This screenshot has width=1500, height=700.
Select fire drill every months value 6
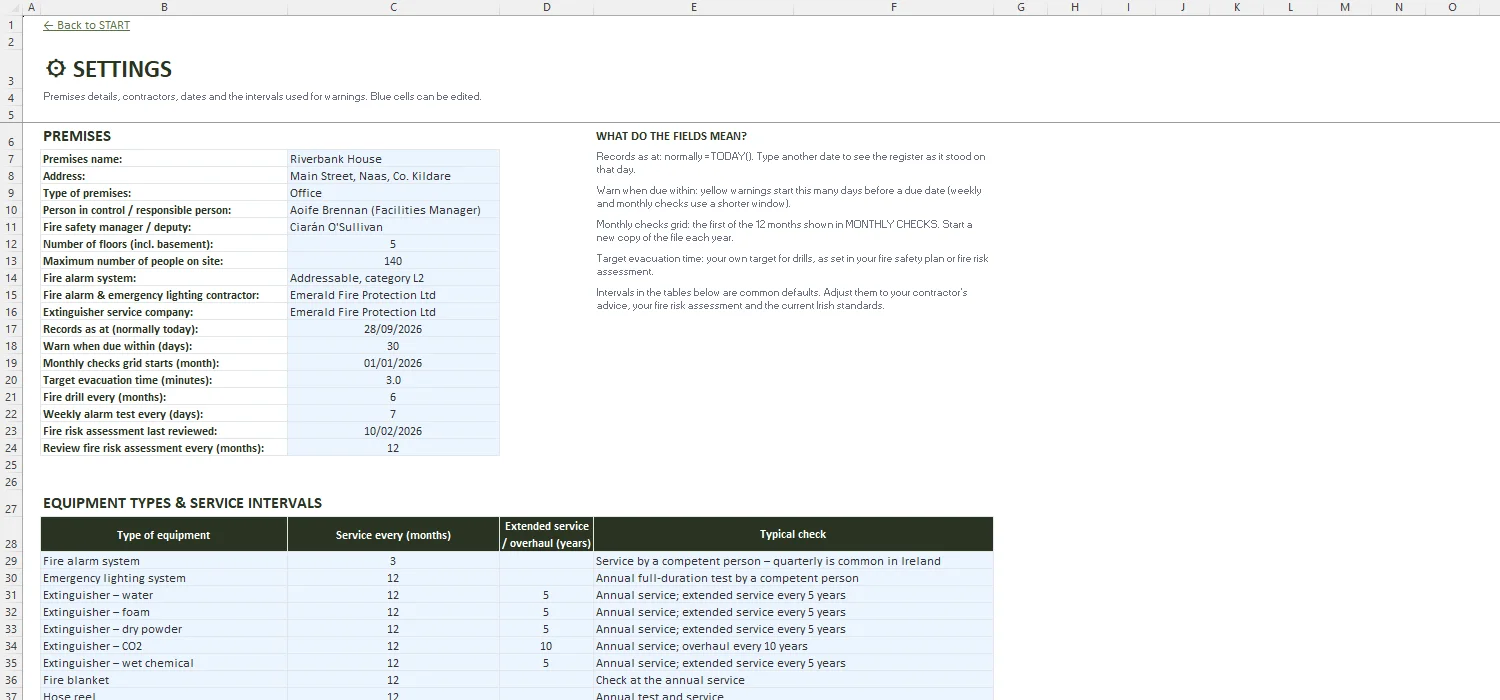click(393, 397)
